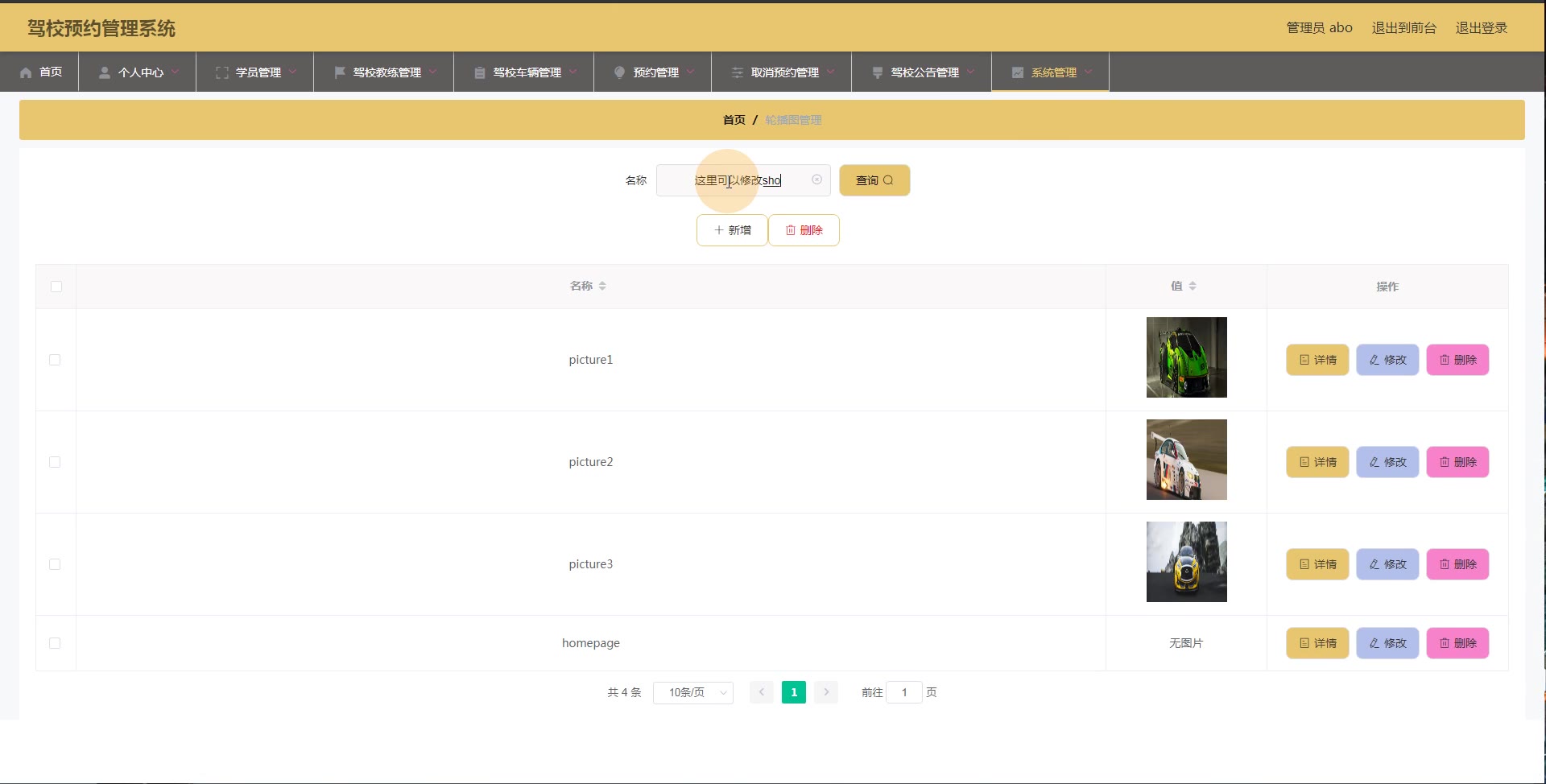The height and width of the screenshot is (784, 1546).
Task: Click the previous page arrow in pagination
Action: 762,692
